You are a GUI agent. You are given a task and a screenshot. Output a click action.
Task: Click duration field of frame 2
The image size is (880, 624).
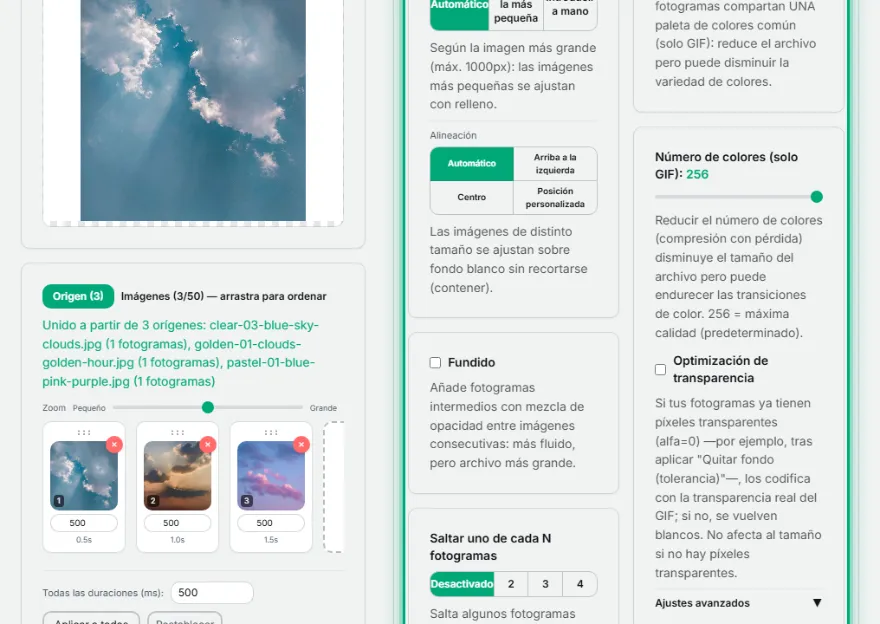(178, 523)
